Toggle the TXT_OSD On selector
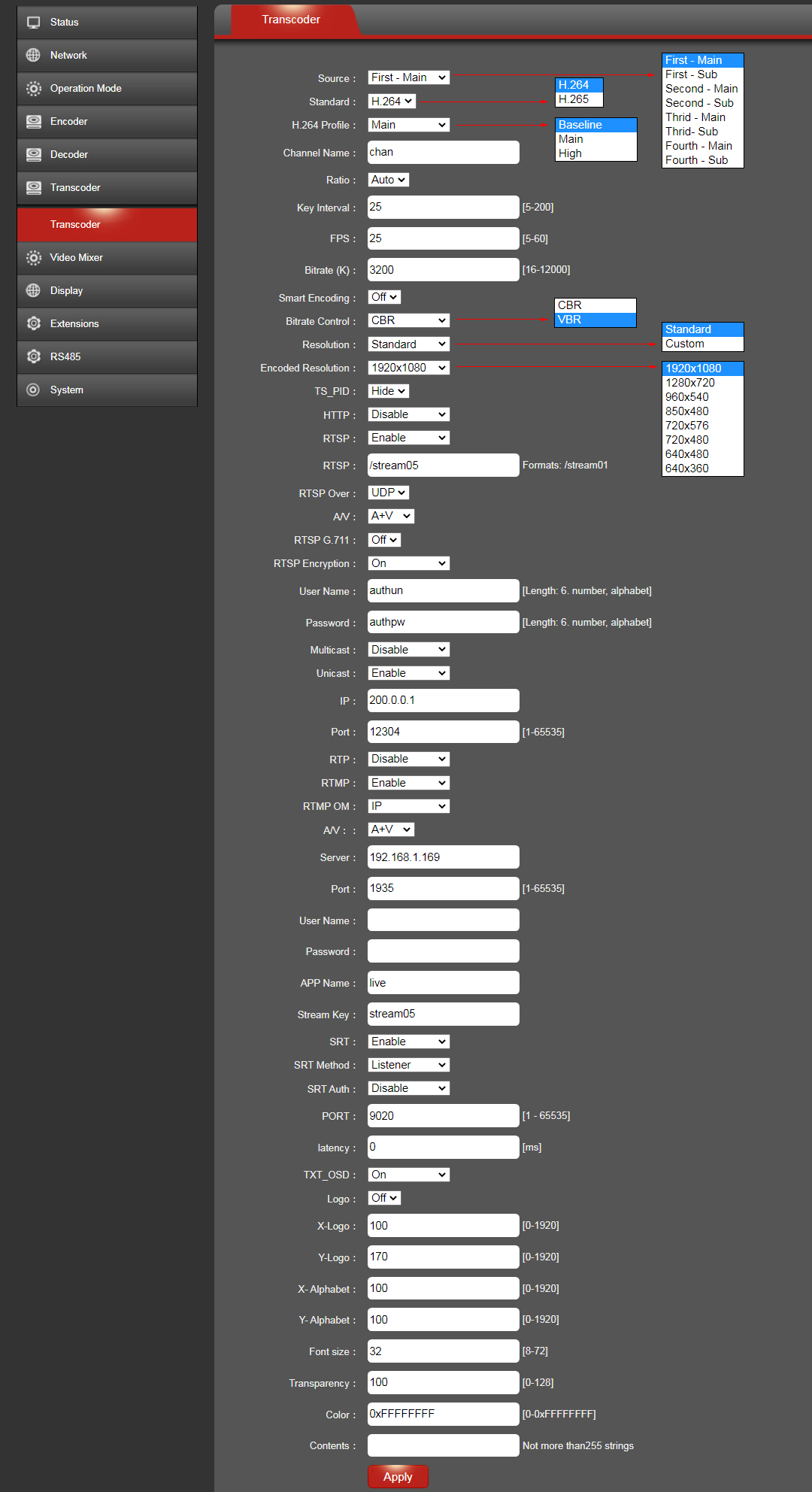812x1492 pixels. [408, 1175]
